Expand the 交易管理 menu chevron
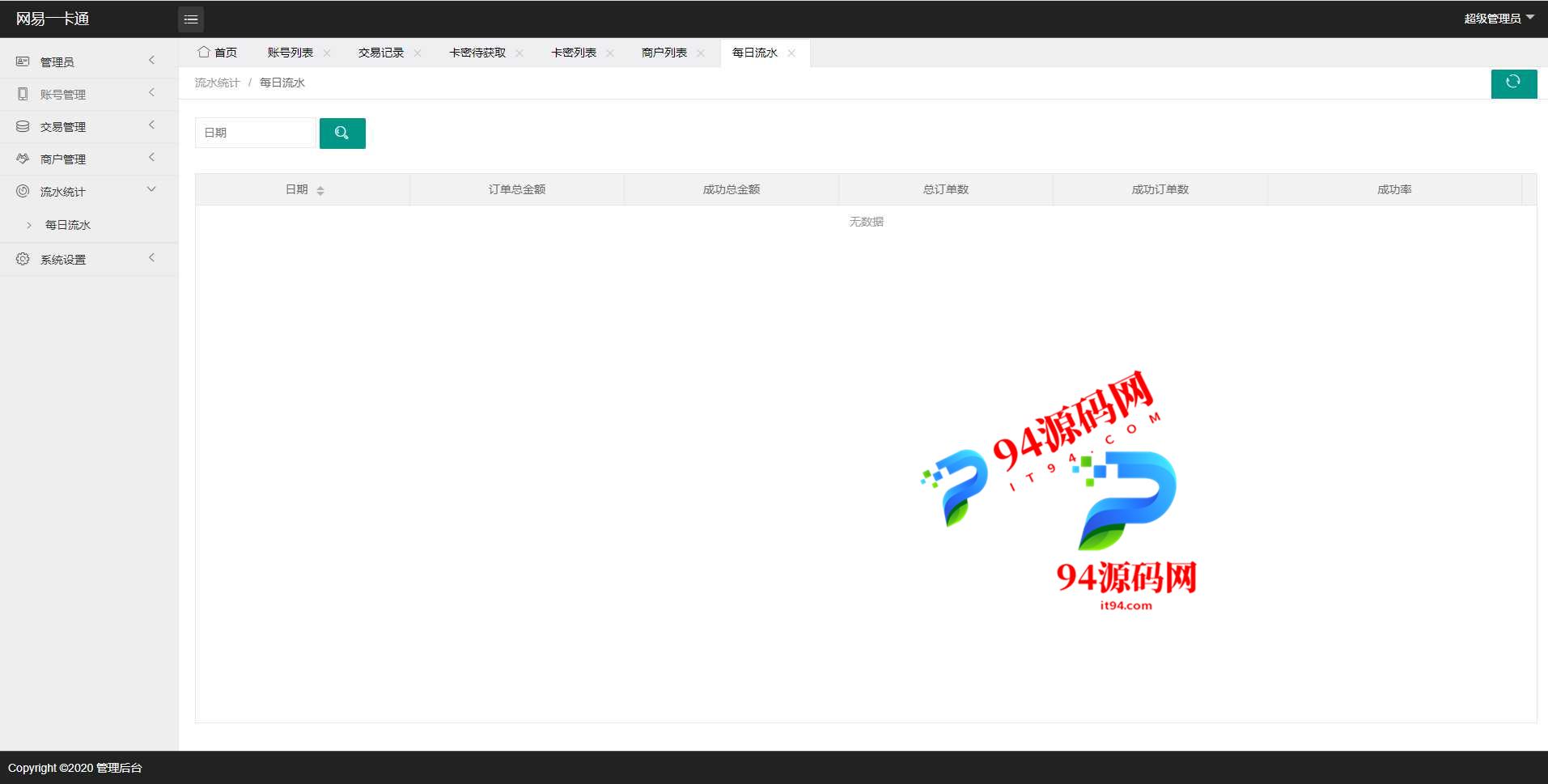This screenshot has width=1548, height=784. (x=151, y=125)
